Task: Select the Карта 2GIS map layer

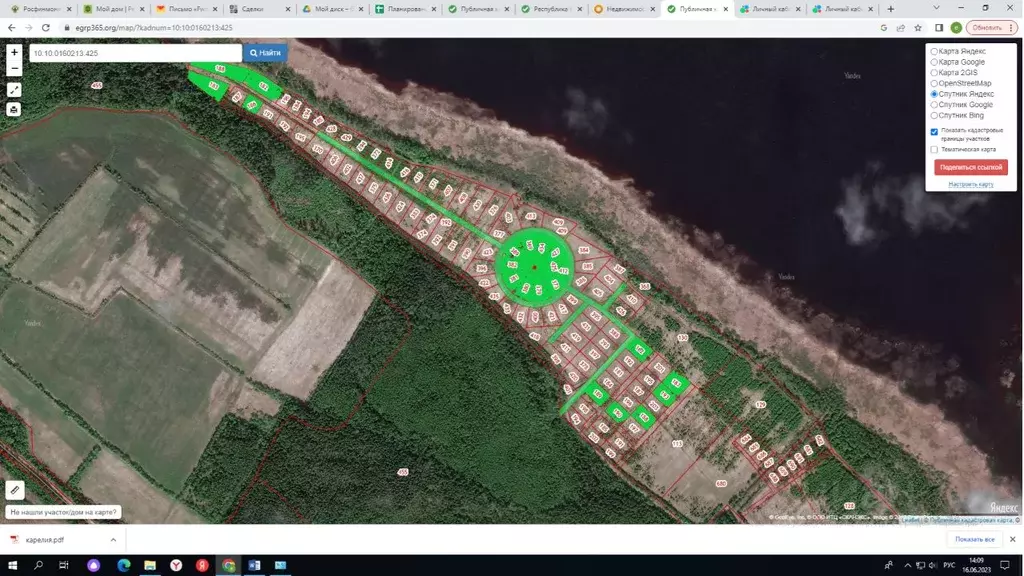Action: (x=934, y=72)
